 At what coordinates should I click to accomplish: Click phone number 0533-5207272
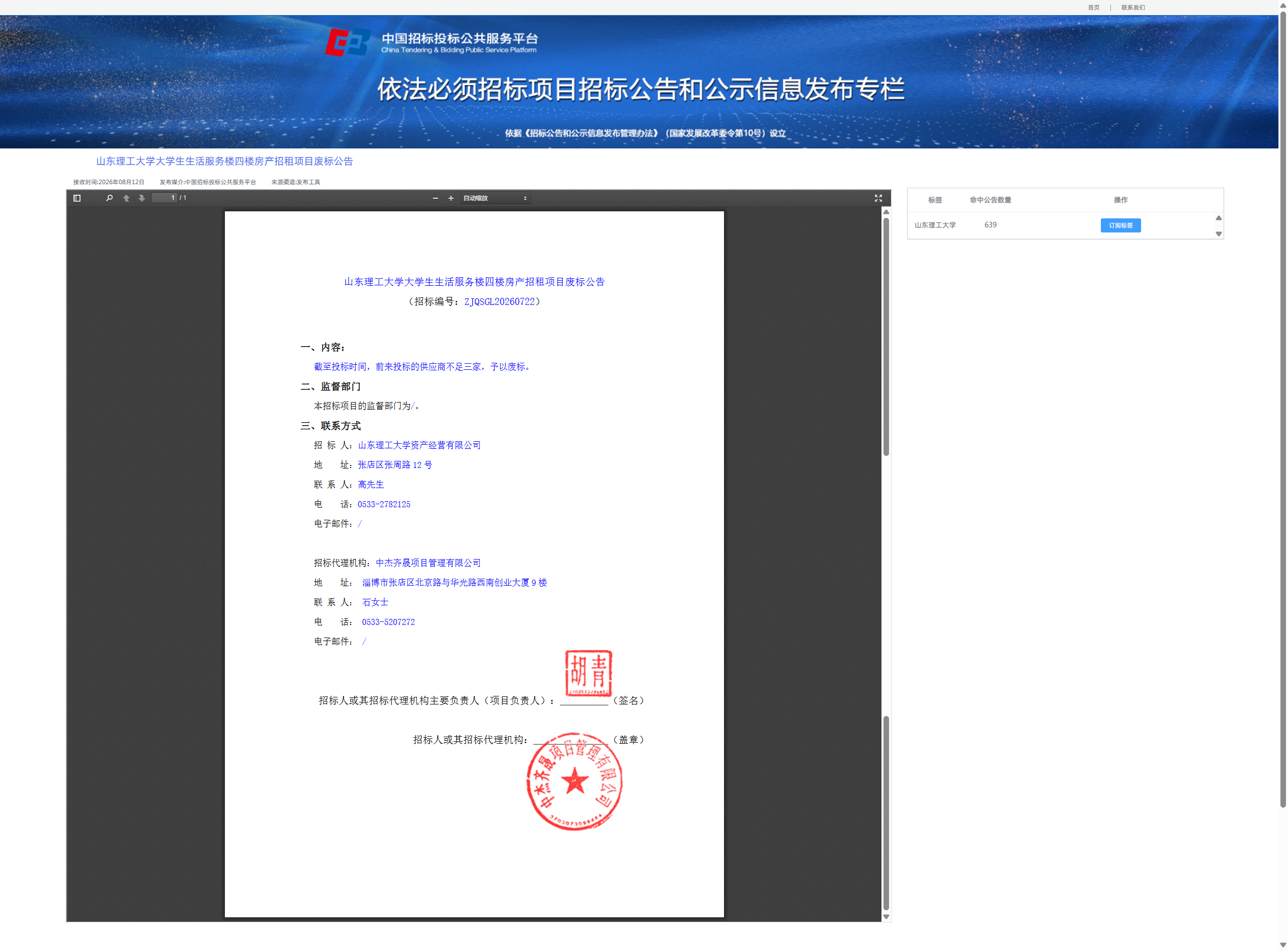388,622
